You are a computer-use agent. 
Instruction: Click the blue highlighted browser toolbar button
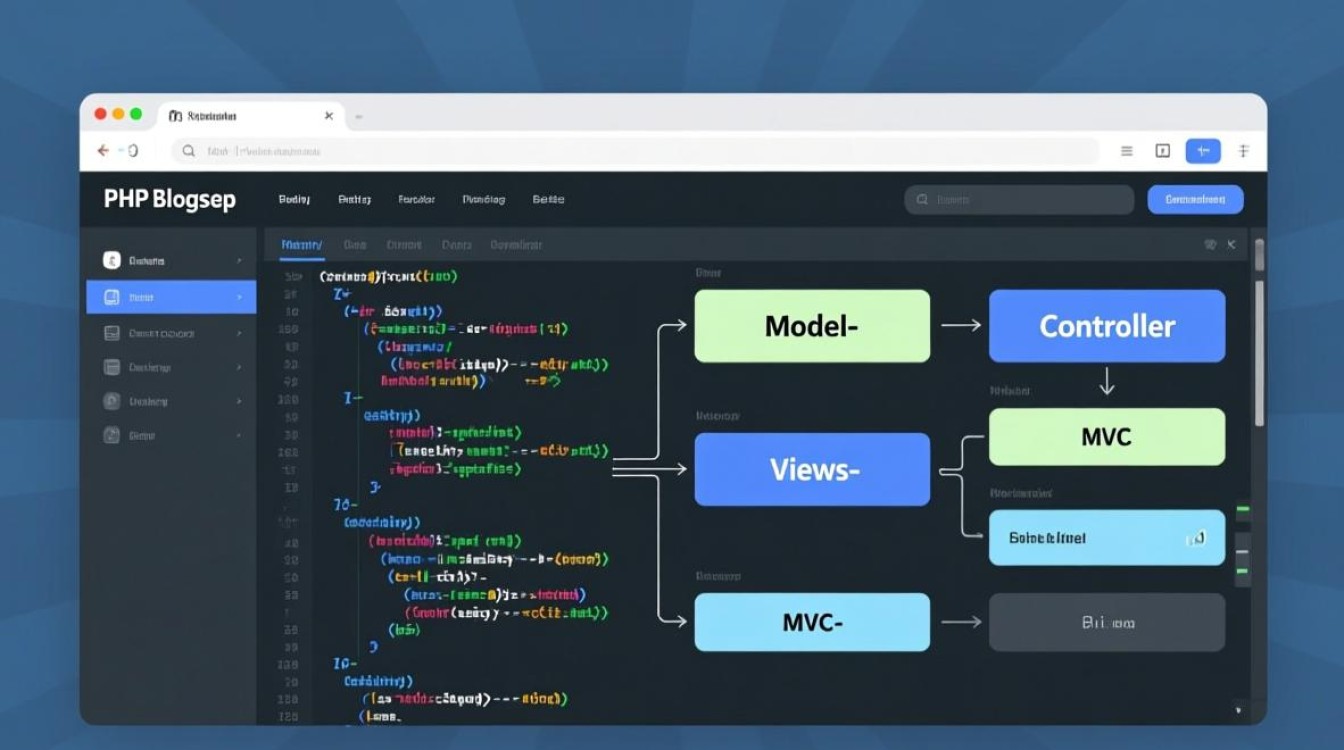[x=1203, y=151]
